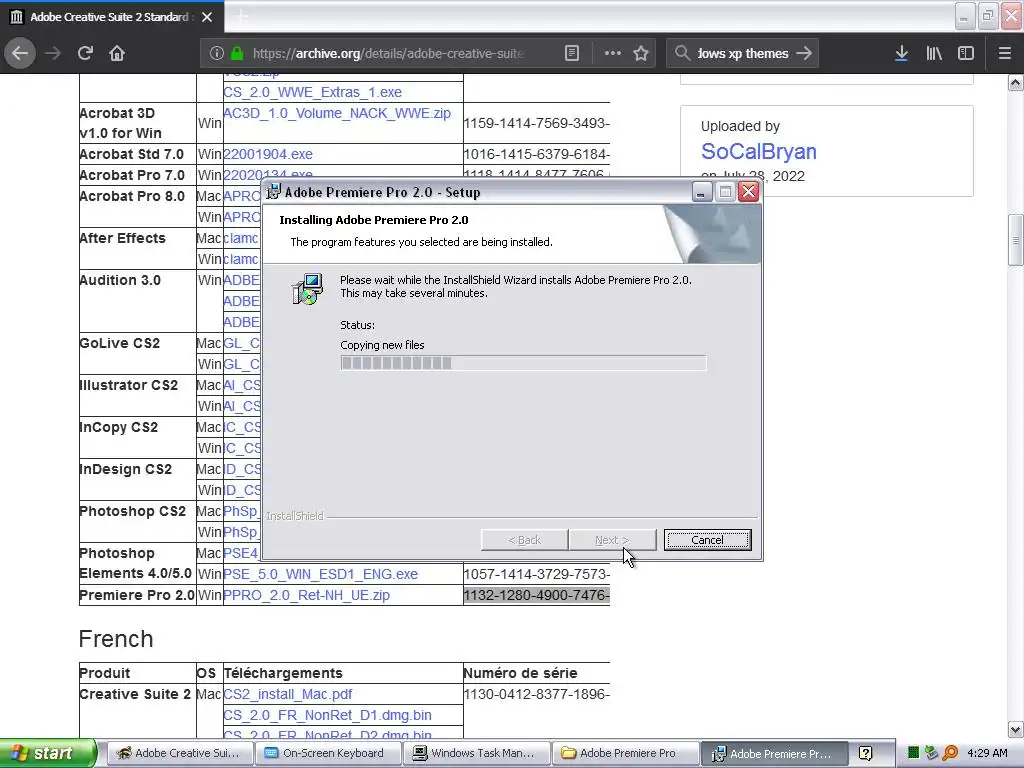Click the page scrollbar down arrow
The height and width of the screenshot is (768, 1024).
[x=1016, y=729]
